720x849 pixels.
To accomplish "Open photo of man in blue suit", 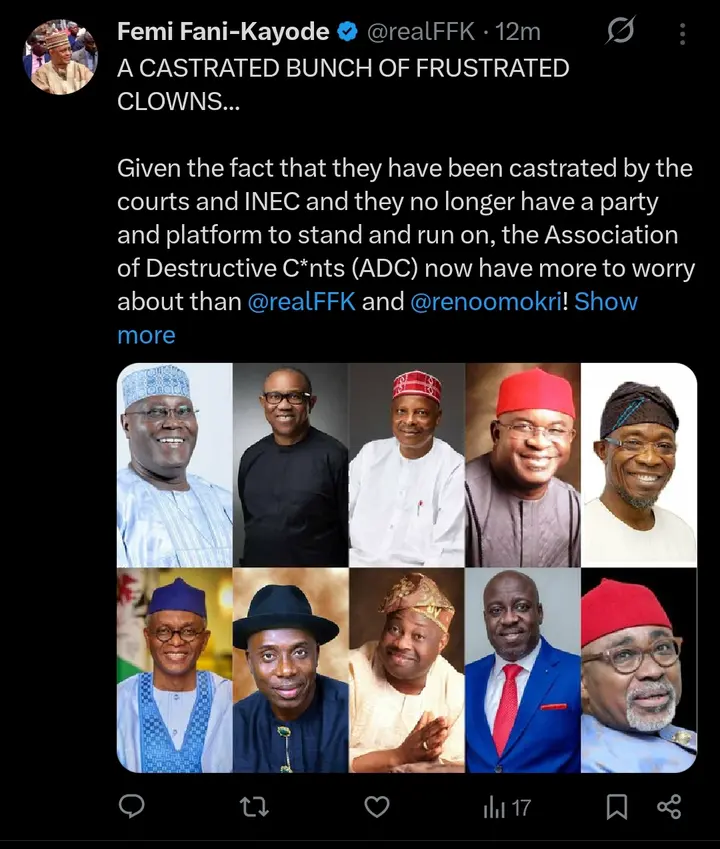I will [x=523, y=671].
